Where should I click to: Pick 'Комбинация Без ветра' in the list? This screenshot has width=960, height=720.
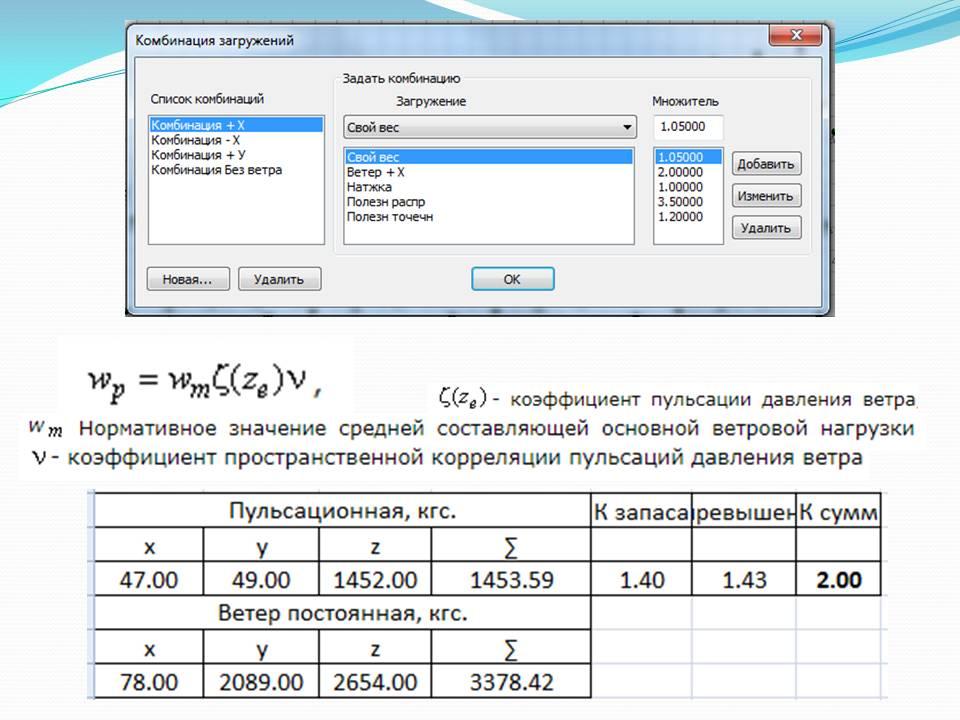click(x=216, y=170)
